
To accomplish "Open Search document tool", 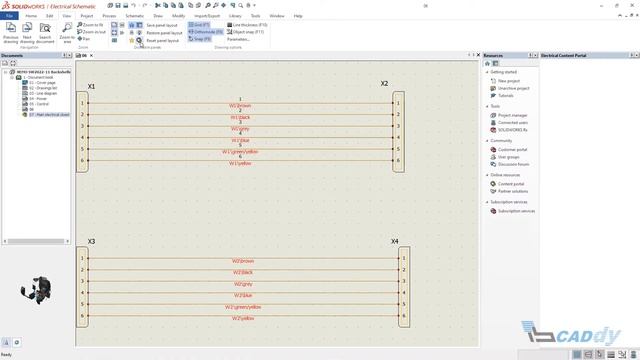I will (x=45, y=33).
